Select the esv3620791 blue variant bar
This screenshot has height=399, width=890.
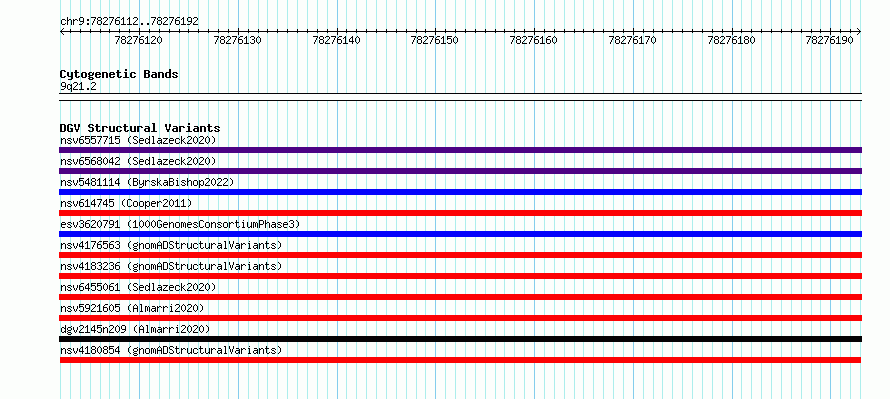[460, 234]
